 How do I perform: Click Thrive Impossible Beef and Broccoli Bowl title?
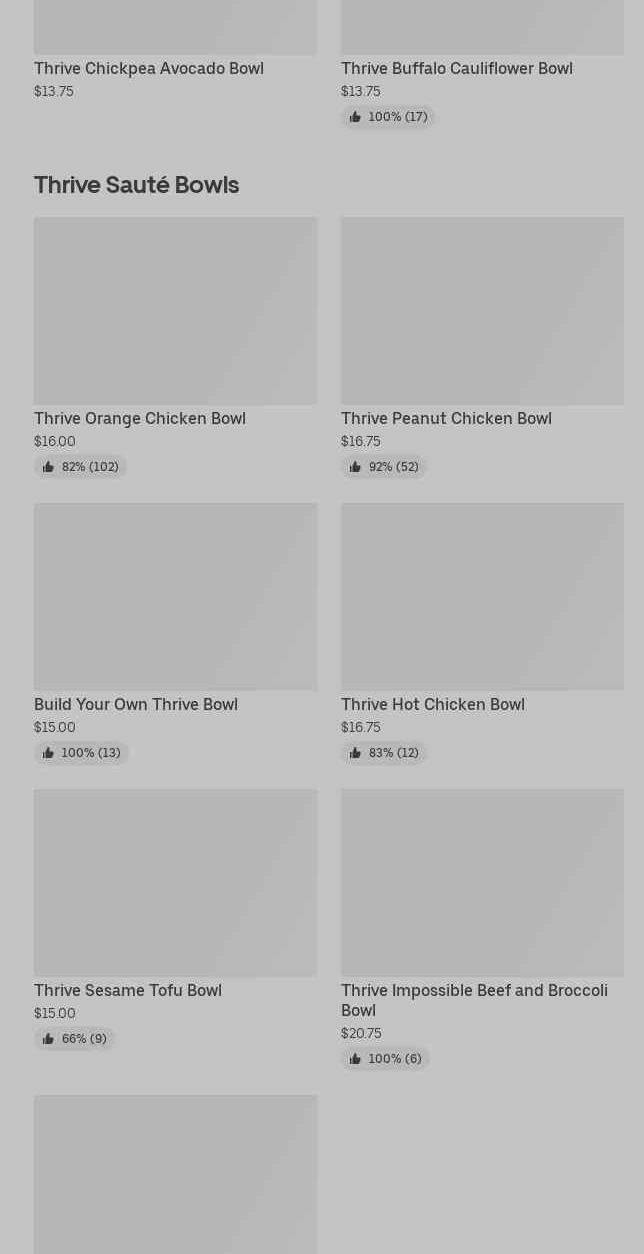[x=474, y=1000]
